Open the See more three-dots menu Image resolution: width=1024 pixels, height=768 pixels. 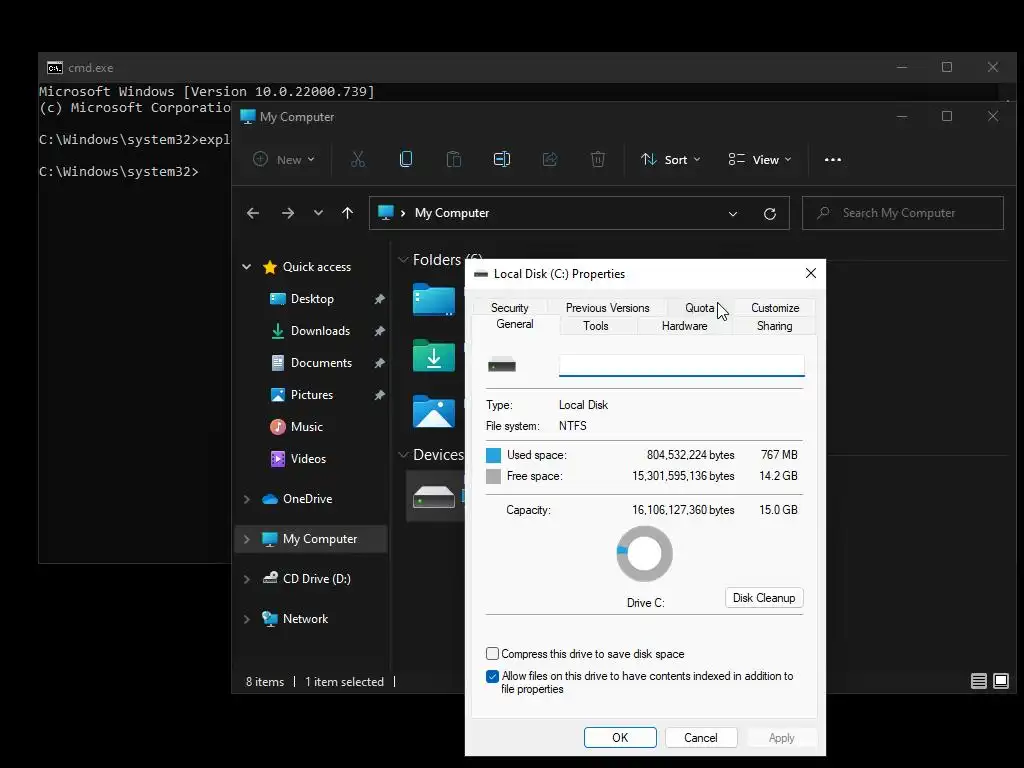point(833,159)
